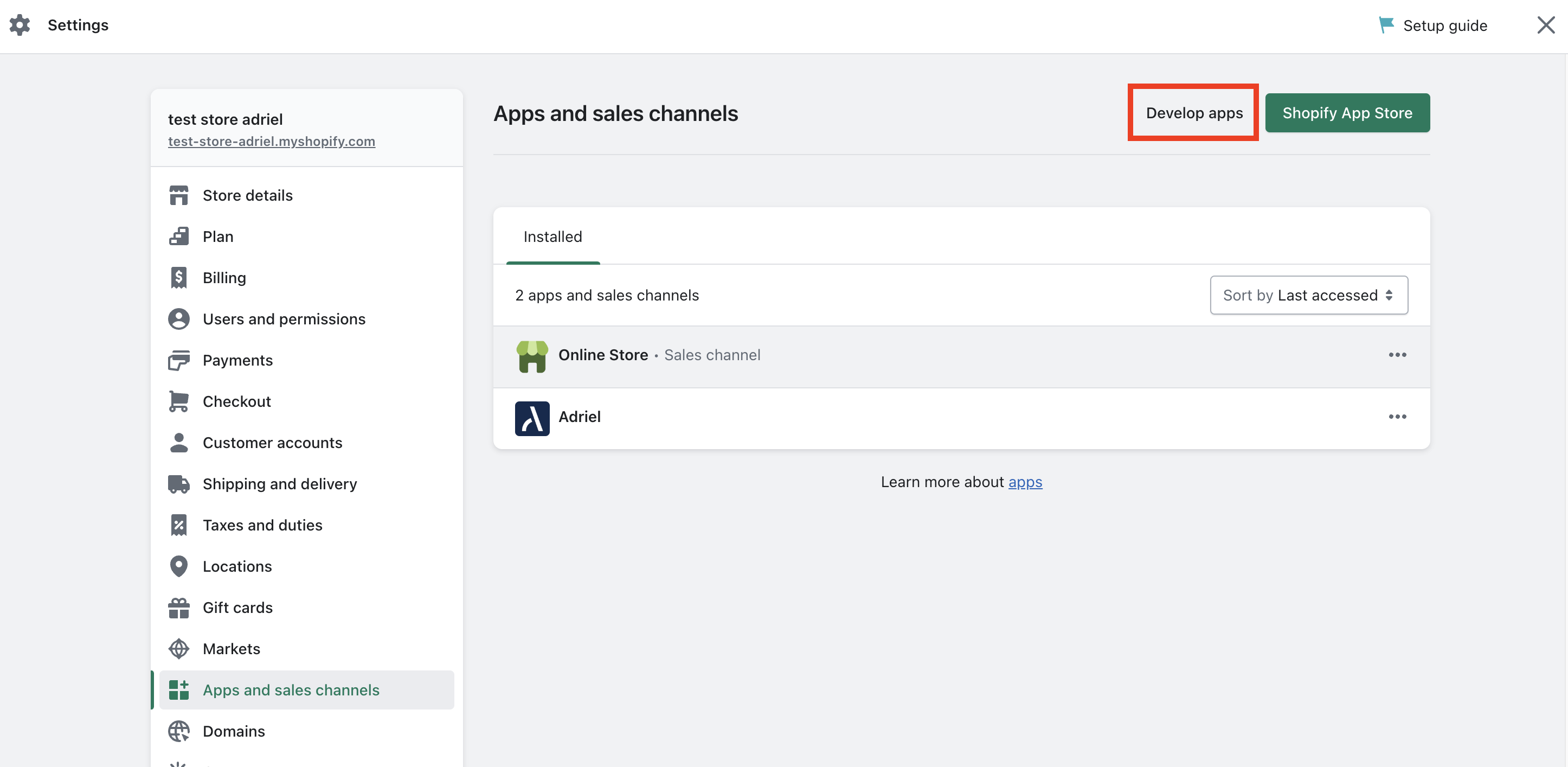Image resolution: width=1568 pixels, height=767 pixels.
Task: Click the Plan icon in sidebar
Action: click(x=178, y=237)
